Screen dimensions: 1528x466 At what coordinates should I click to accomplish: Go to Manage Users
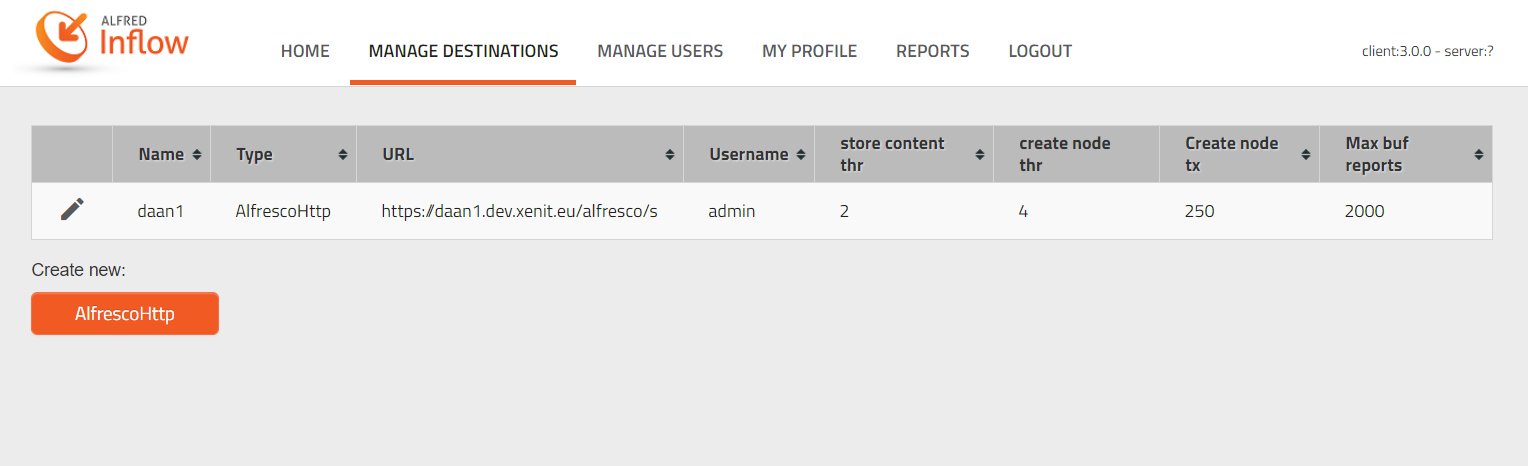click(x=660, y=51)
